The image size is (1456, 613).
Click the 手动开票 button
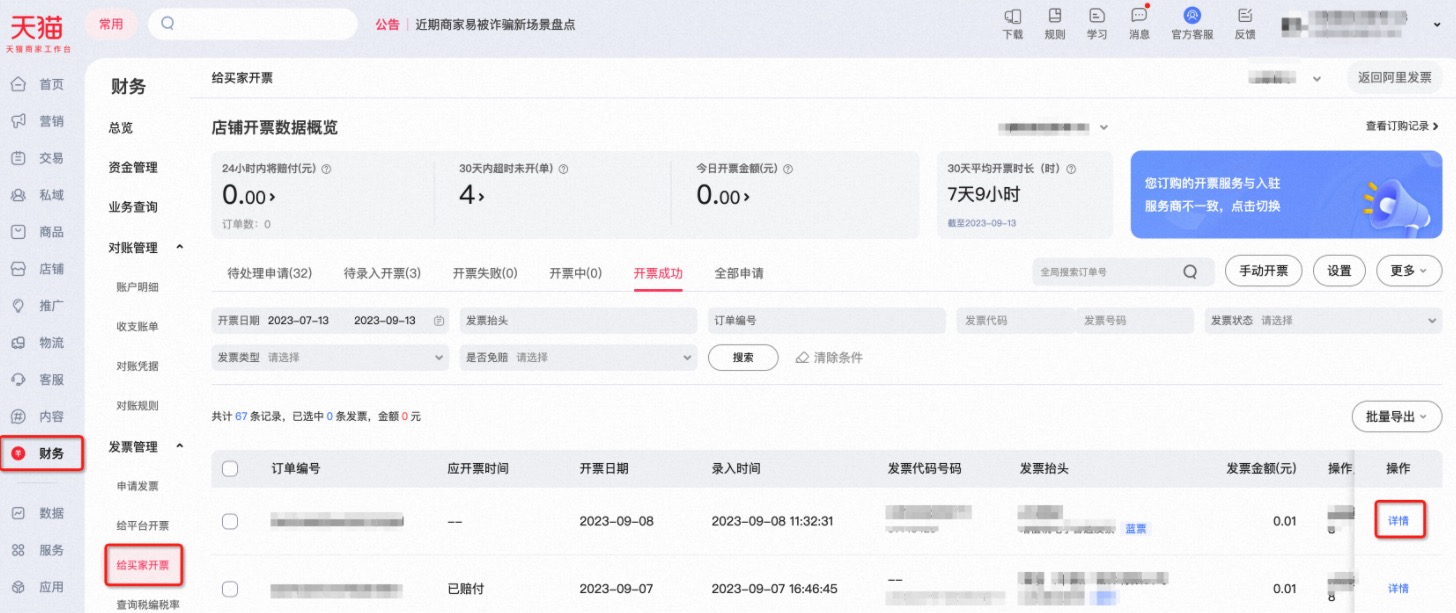pyautogui.click(x=1263, y=271)
